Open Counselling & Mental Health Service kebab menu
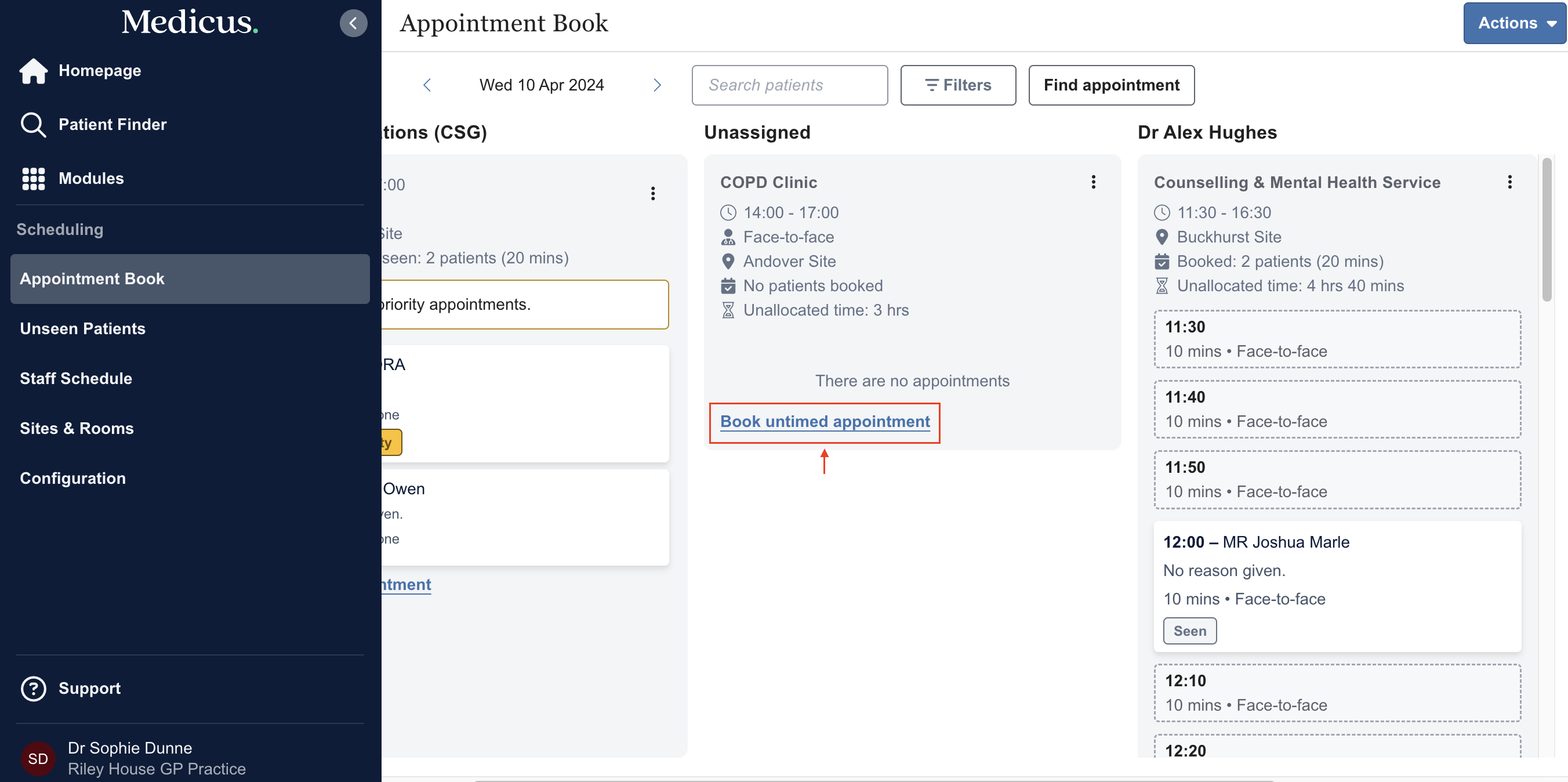This screenshot has width=1568, height=782. coord(1509,182)
